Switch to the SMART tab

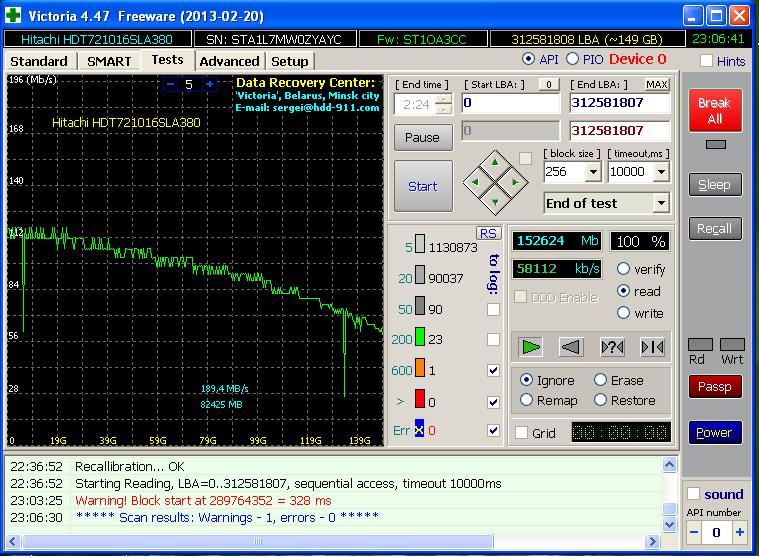[x=109, y=61]
